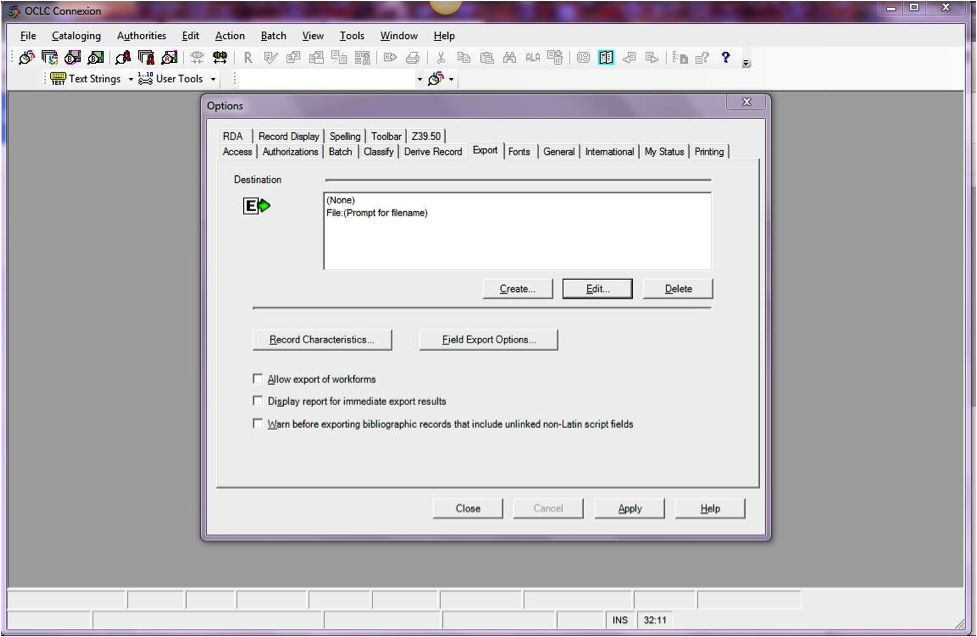The width and height of the screenshot is (977, 637).
Task: Open the Authorities menu
Action: point(141,36)
